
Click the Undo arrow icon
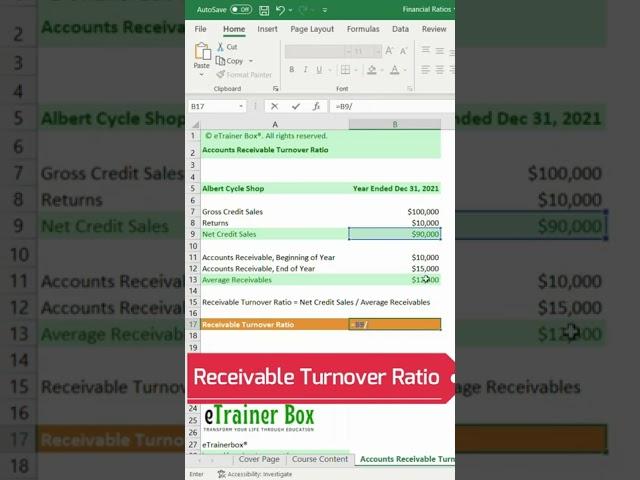tap(280, 10)
